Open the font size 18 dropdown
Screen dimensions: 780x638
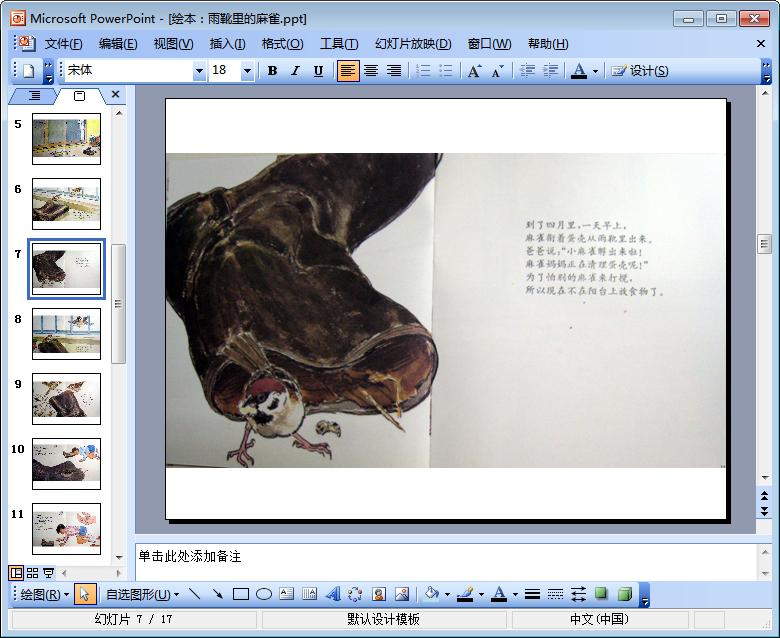[247, 71]
